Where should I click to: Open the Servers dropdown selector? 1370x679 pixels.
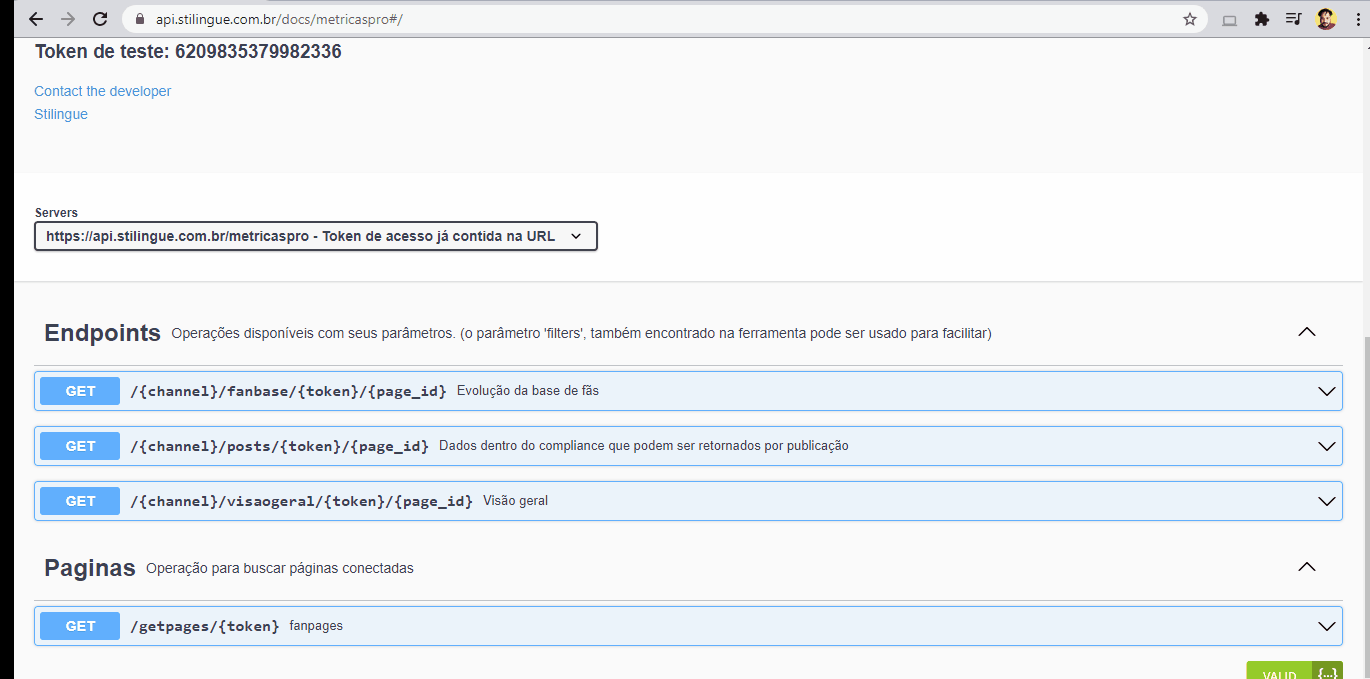pos(316,236)
